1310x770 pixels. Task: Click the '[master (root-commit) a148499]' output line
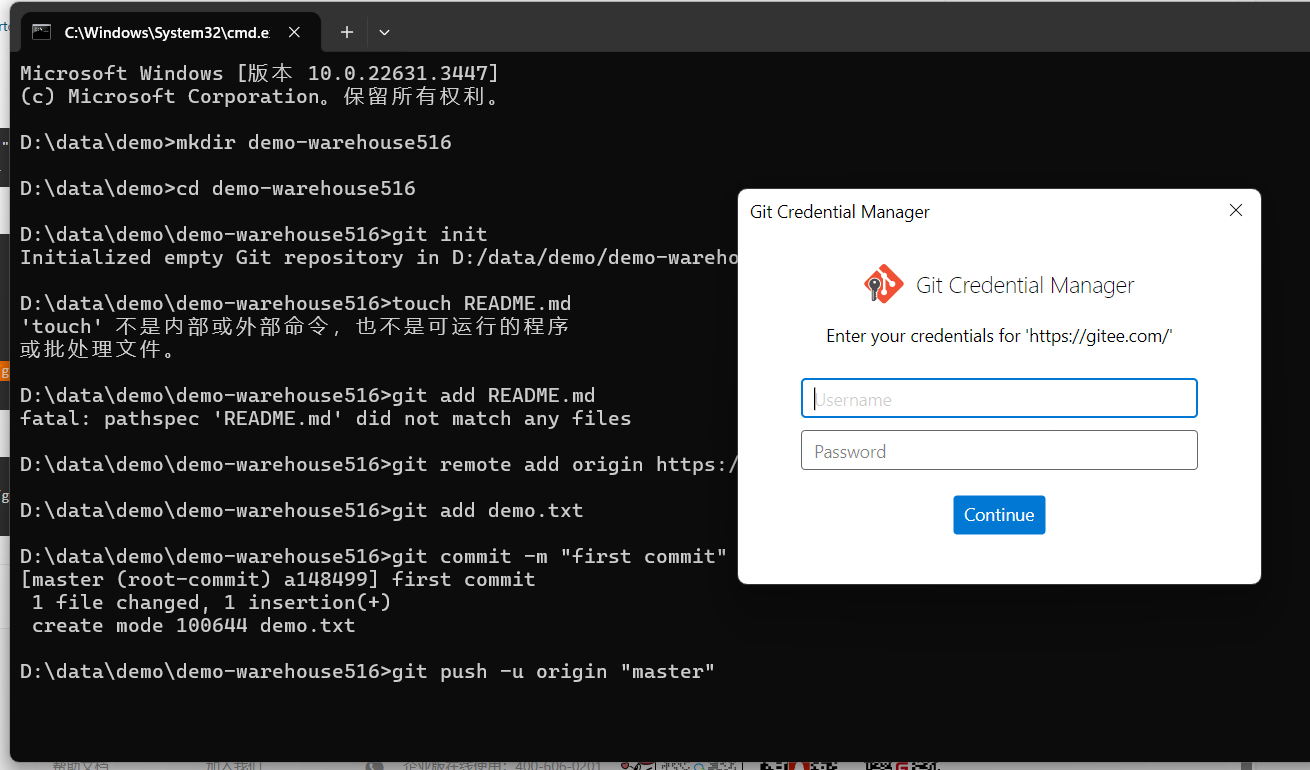click(278, 579)
